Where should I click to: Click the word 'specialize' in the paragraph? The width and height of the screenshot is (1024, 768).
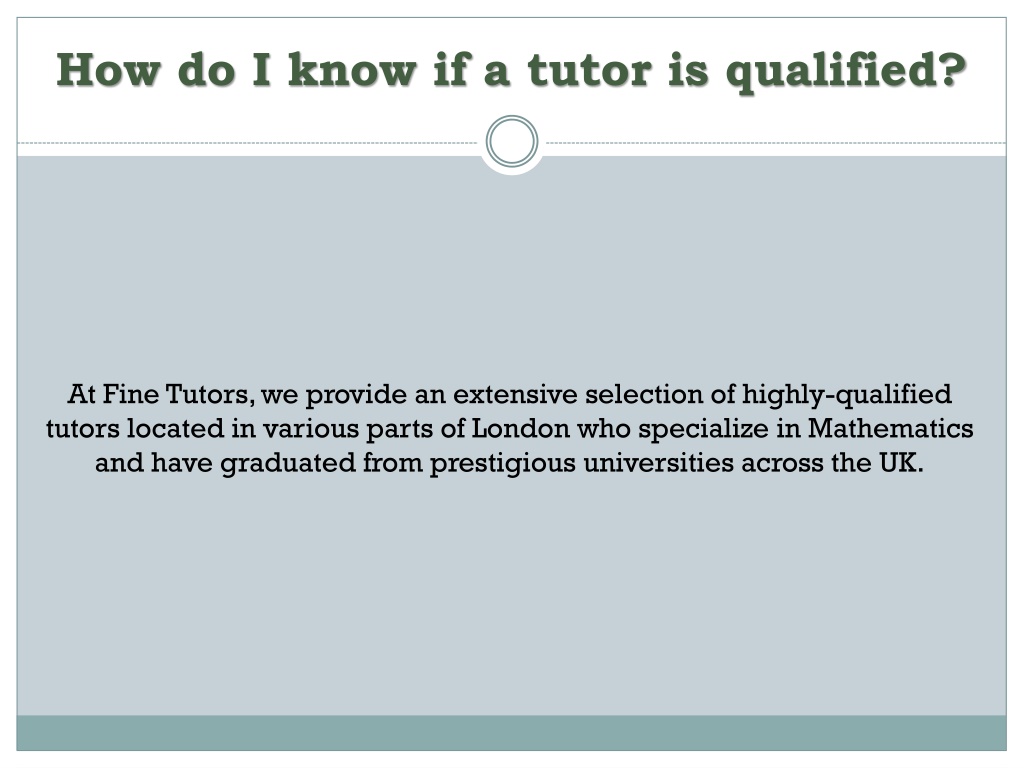click(x=703, y=429)
